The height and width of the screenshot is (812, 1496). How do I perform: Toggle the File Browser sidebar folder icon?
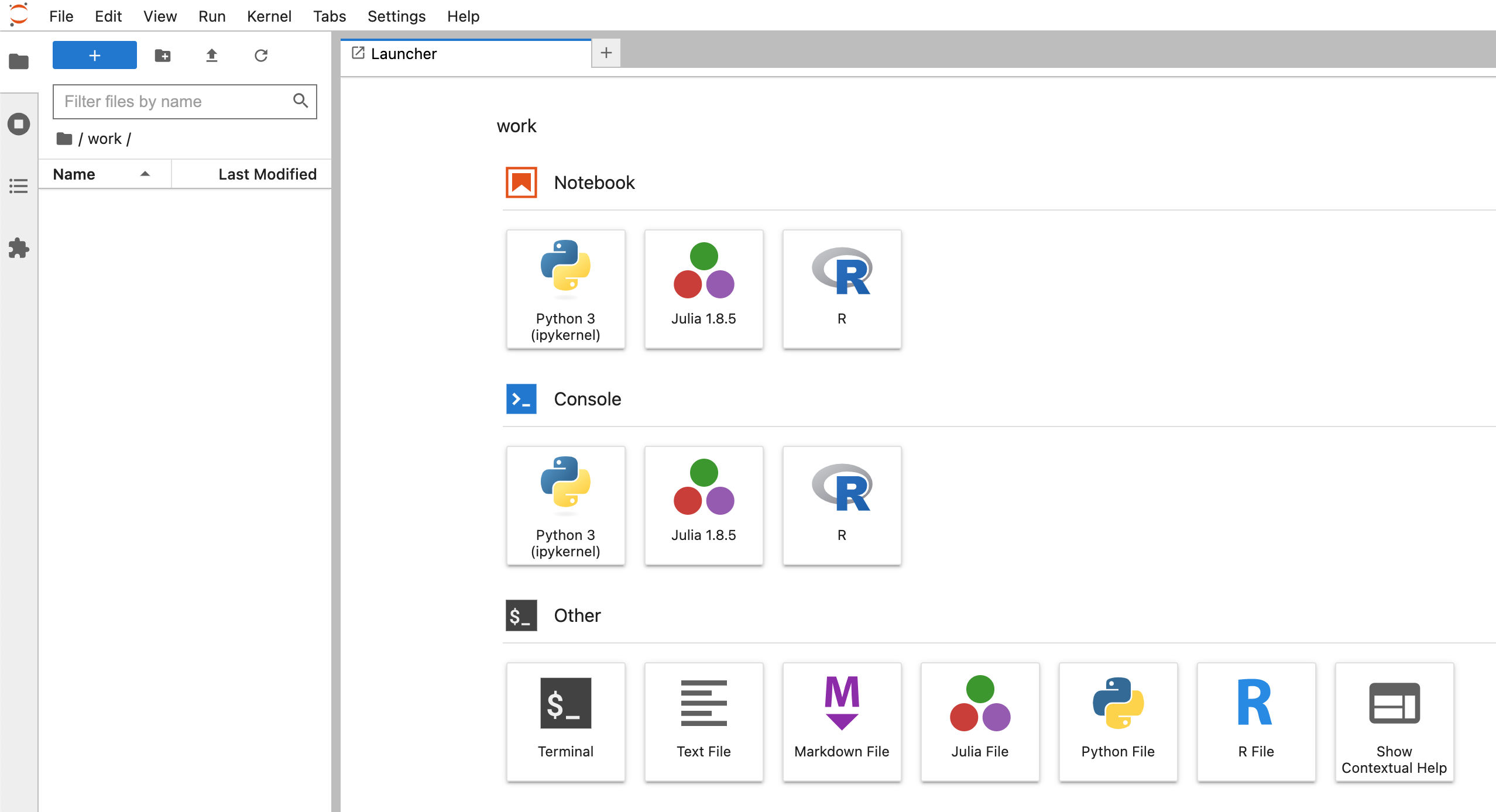click(19, 61)
